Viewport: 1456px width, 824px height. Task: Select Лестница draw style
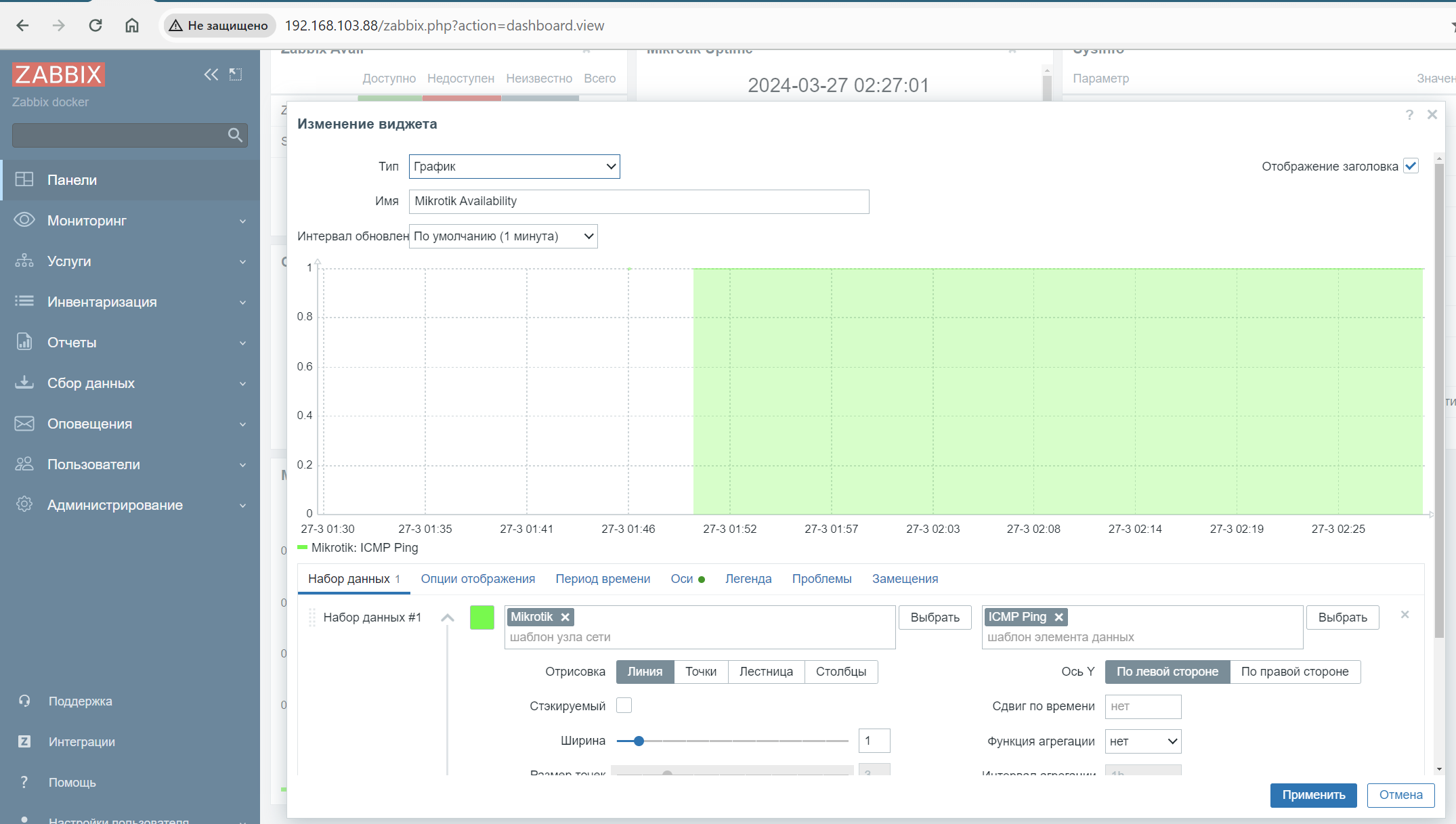(x=766, y=672)
